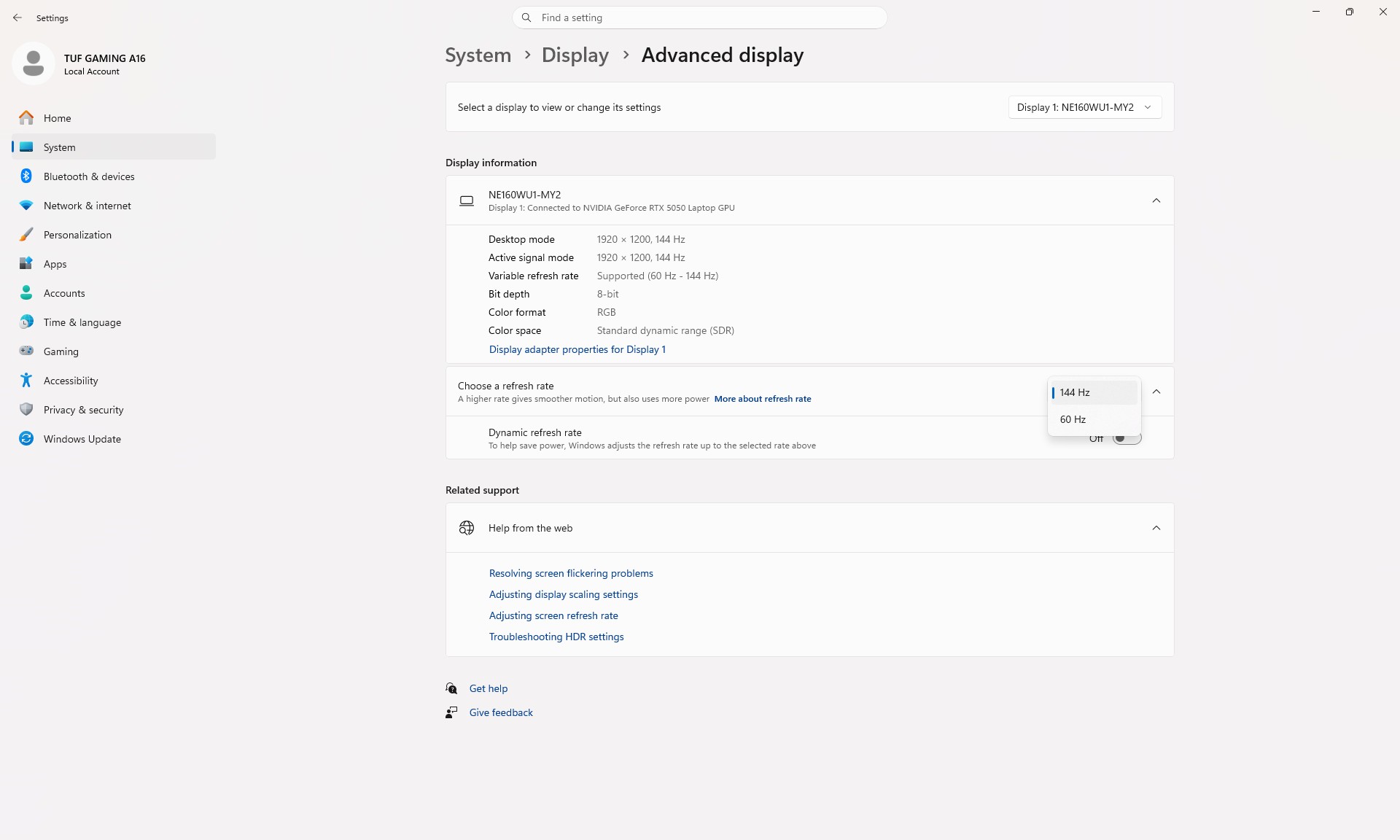Select System in the sidebar
The image size is (1400, 840).
114,147
